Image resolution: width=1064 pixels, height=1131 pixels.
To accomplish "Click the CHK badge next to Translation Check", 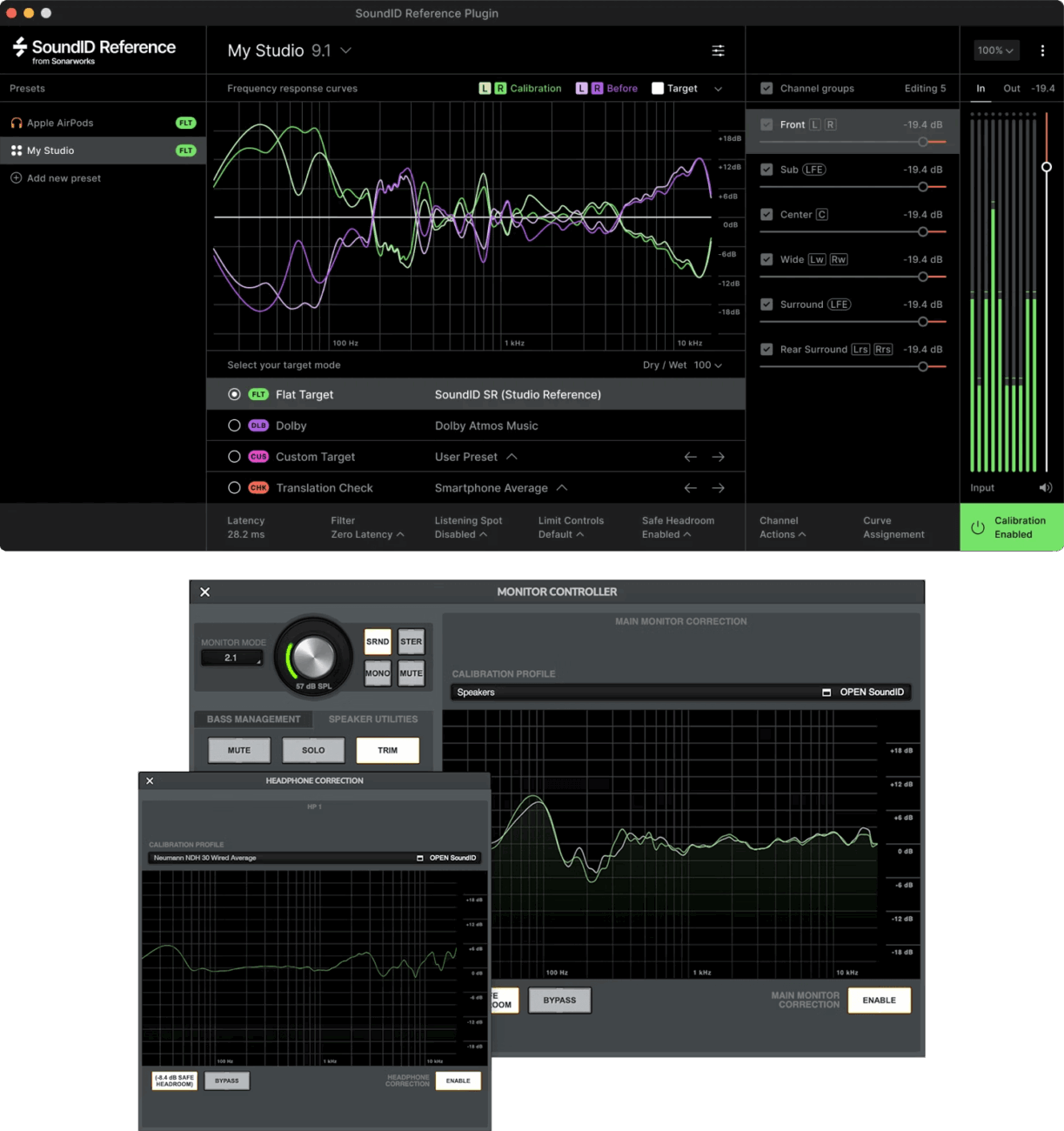I will [x=258, y=488].
